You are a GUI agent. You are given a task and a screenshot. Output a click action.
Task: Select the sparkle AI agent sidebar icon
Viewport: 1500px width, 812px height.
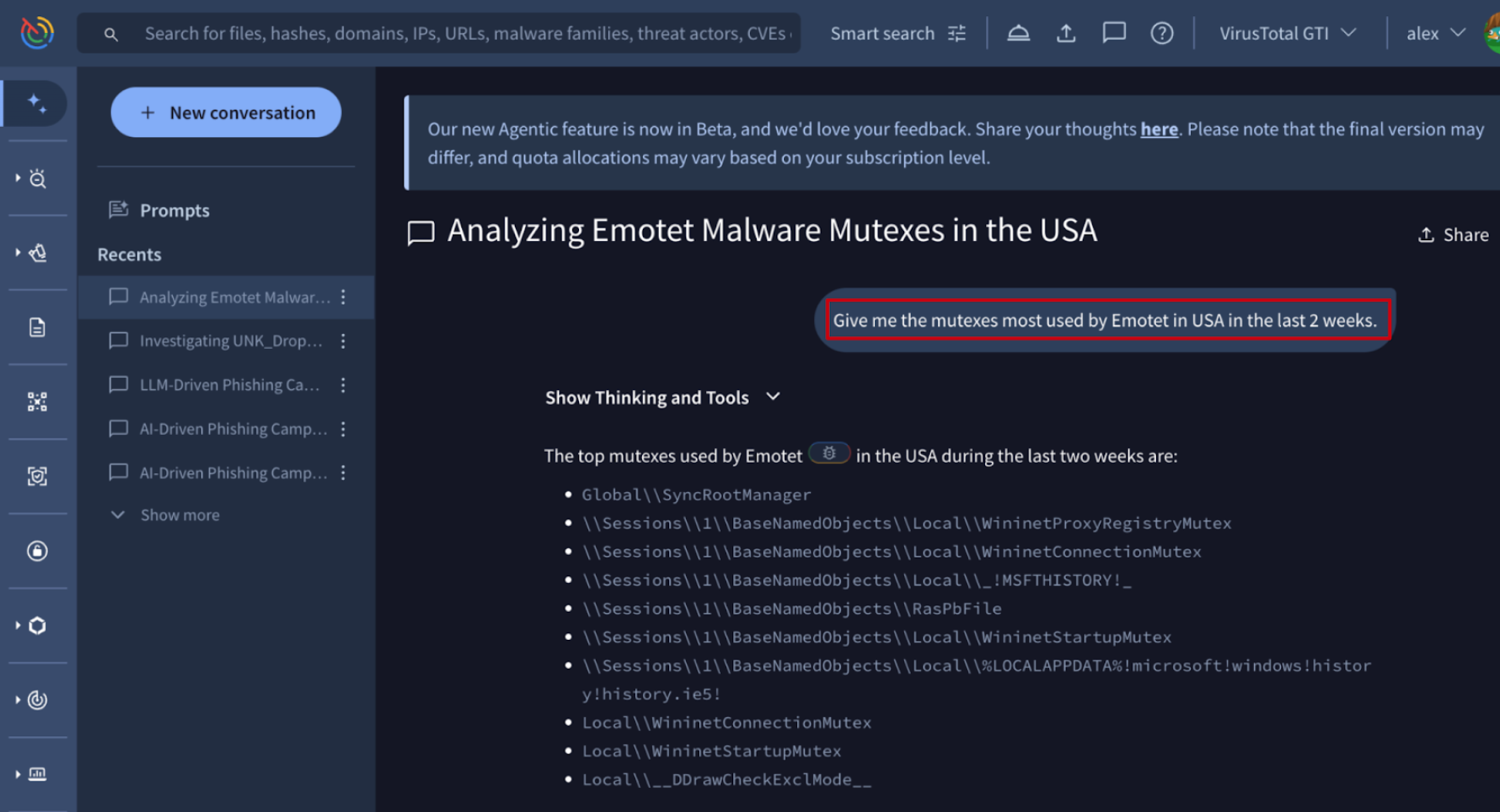click(37, 103)
